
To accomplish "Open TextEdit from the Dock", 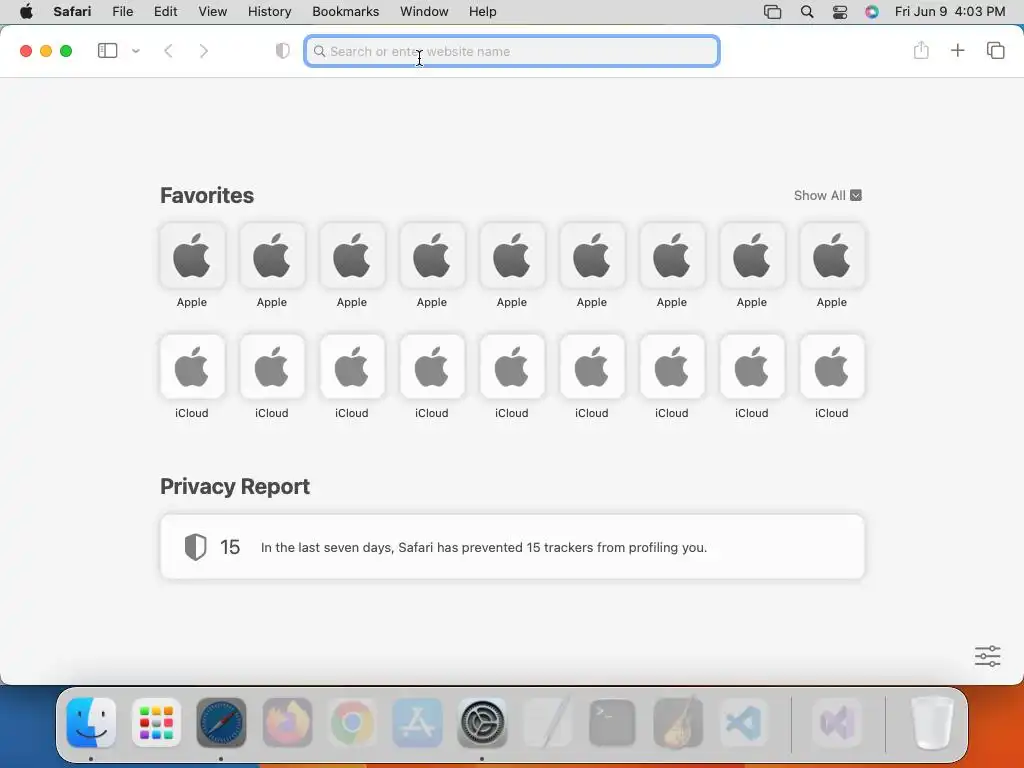I will pos(547,722).
